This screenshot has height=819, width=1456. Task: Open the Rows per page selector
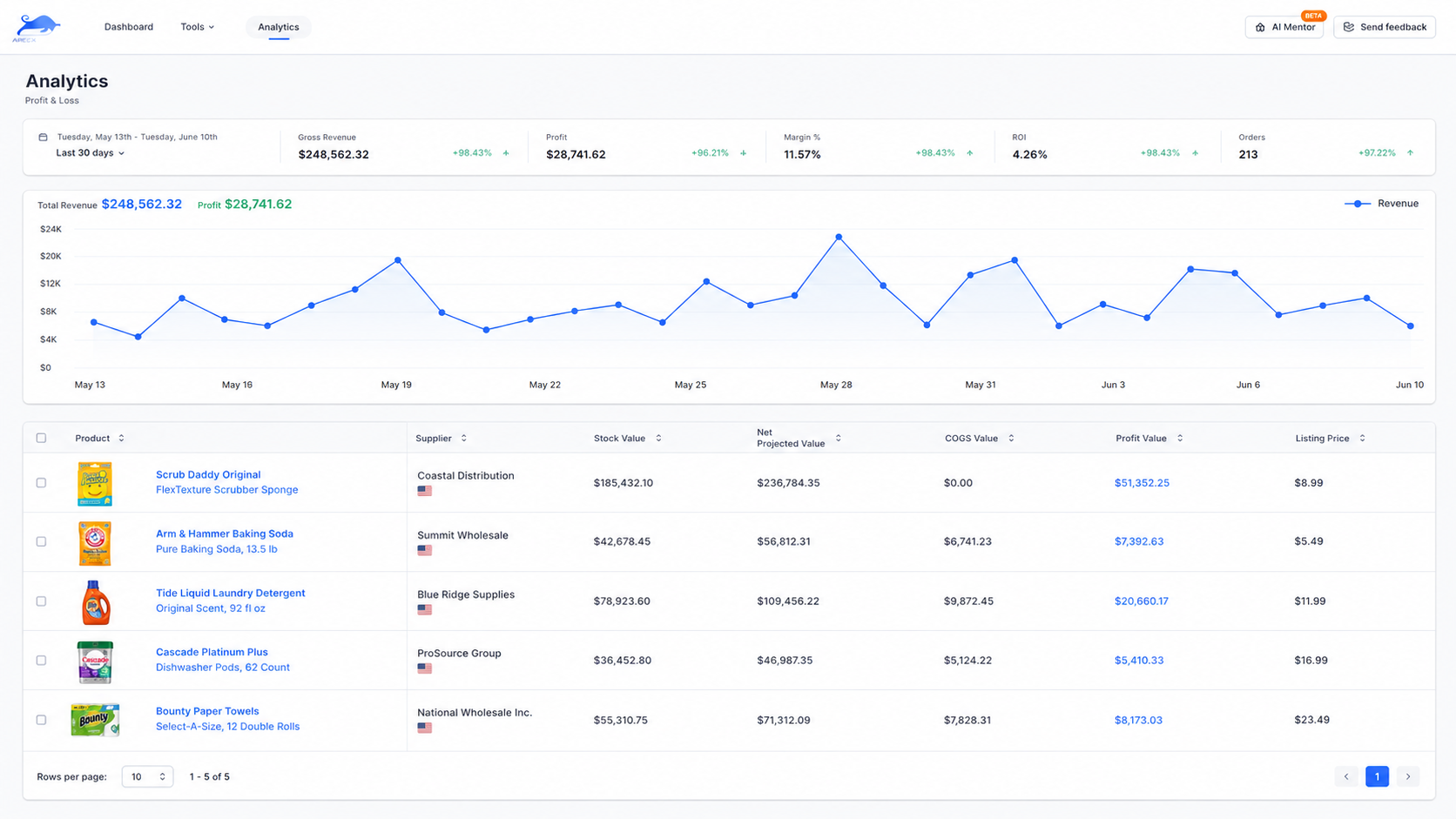click(x=147, y=776)
